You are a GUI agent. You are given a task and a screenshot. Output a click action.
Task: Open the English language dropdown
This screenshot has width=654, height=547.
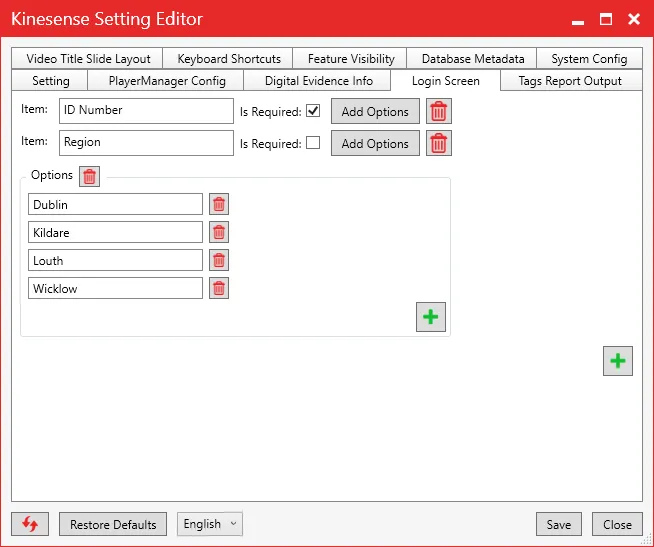pos(210,524)
